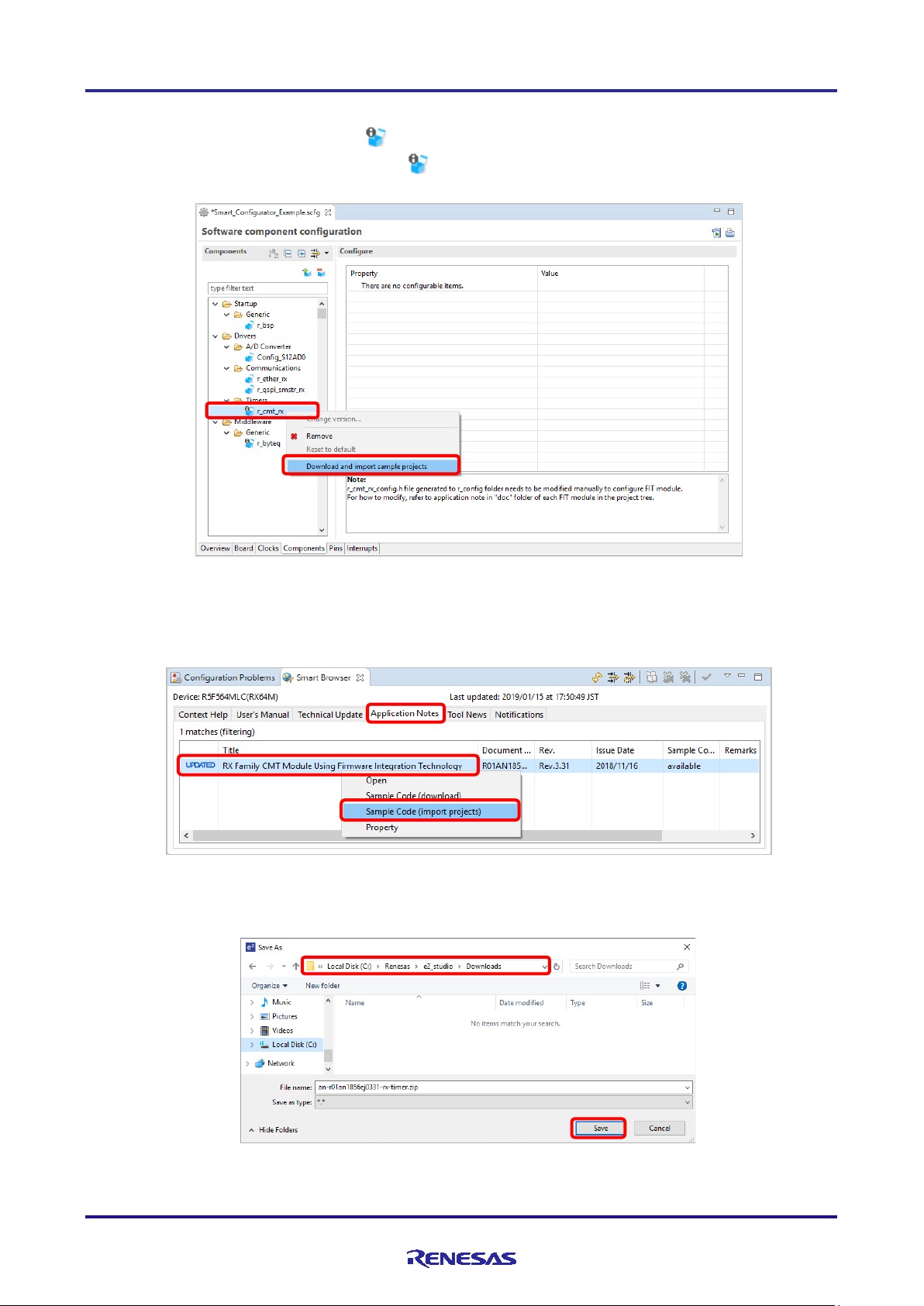Open the view options dropdown in Save As
The image size is (924, 1306).
tap(658, 987)
